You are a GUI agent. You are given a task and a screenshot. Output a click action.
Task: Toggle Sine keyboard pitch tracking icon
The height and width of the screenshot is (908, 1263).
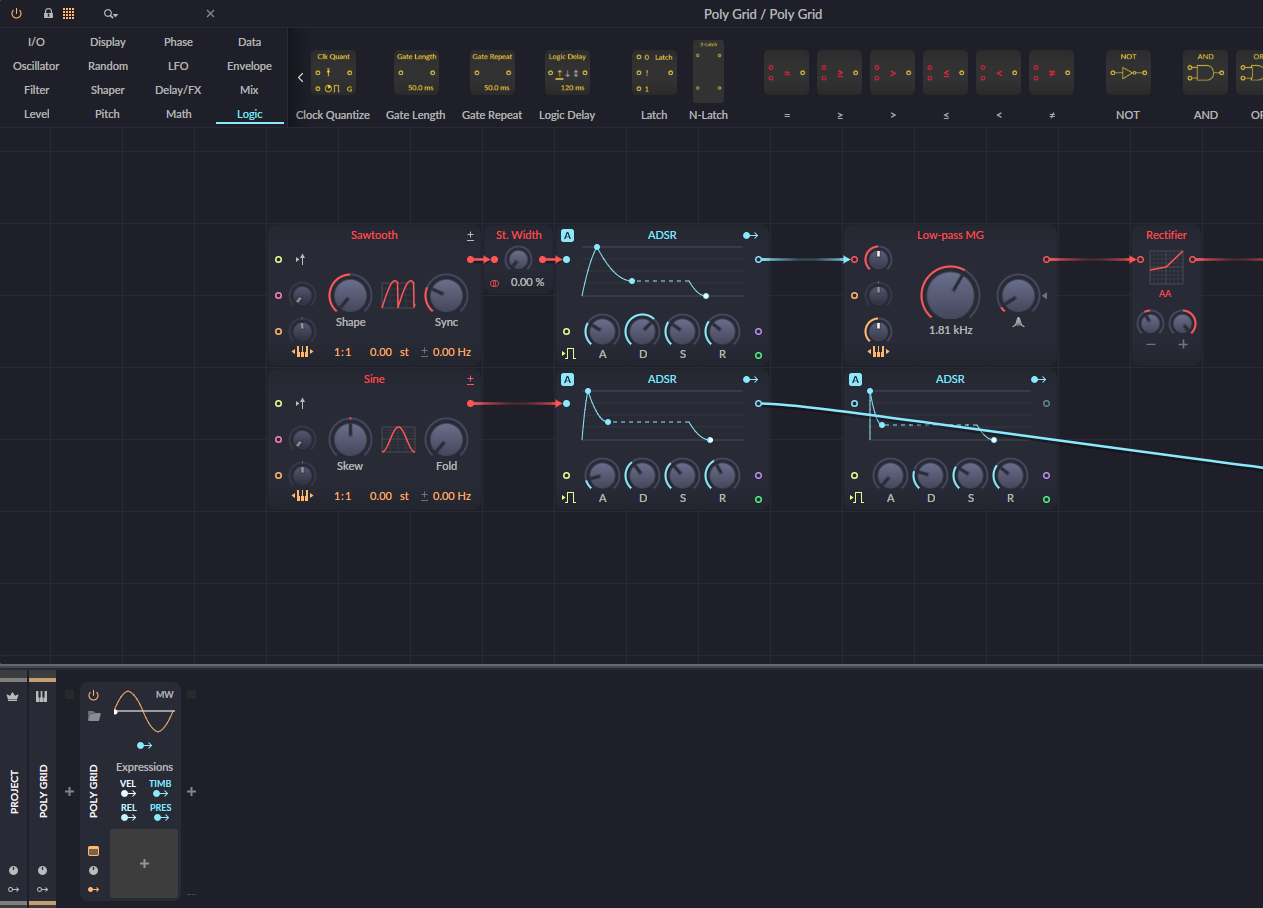point(302,496)
